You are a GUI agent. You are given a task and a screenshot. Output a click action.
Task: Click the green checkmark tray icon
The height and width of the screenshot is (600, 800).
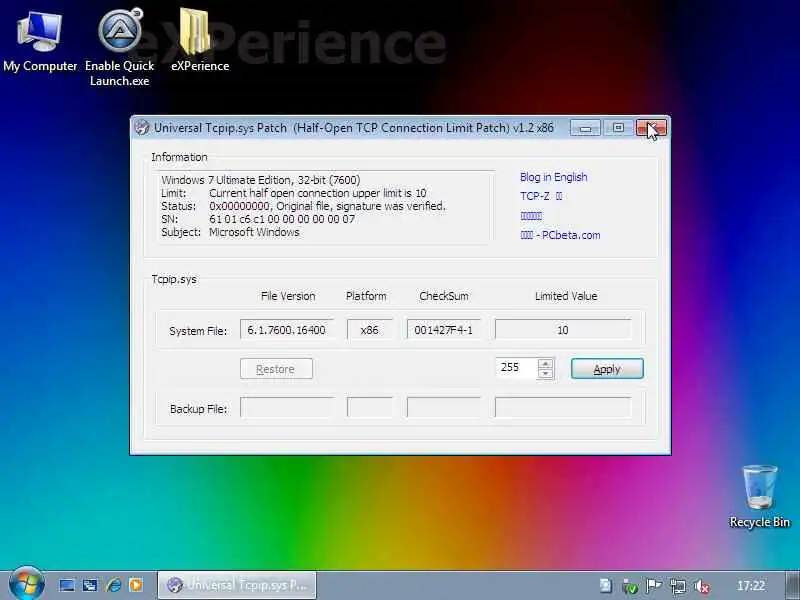tap(630, 587)
